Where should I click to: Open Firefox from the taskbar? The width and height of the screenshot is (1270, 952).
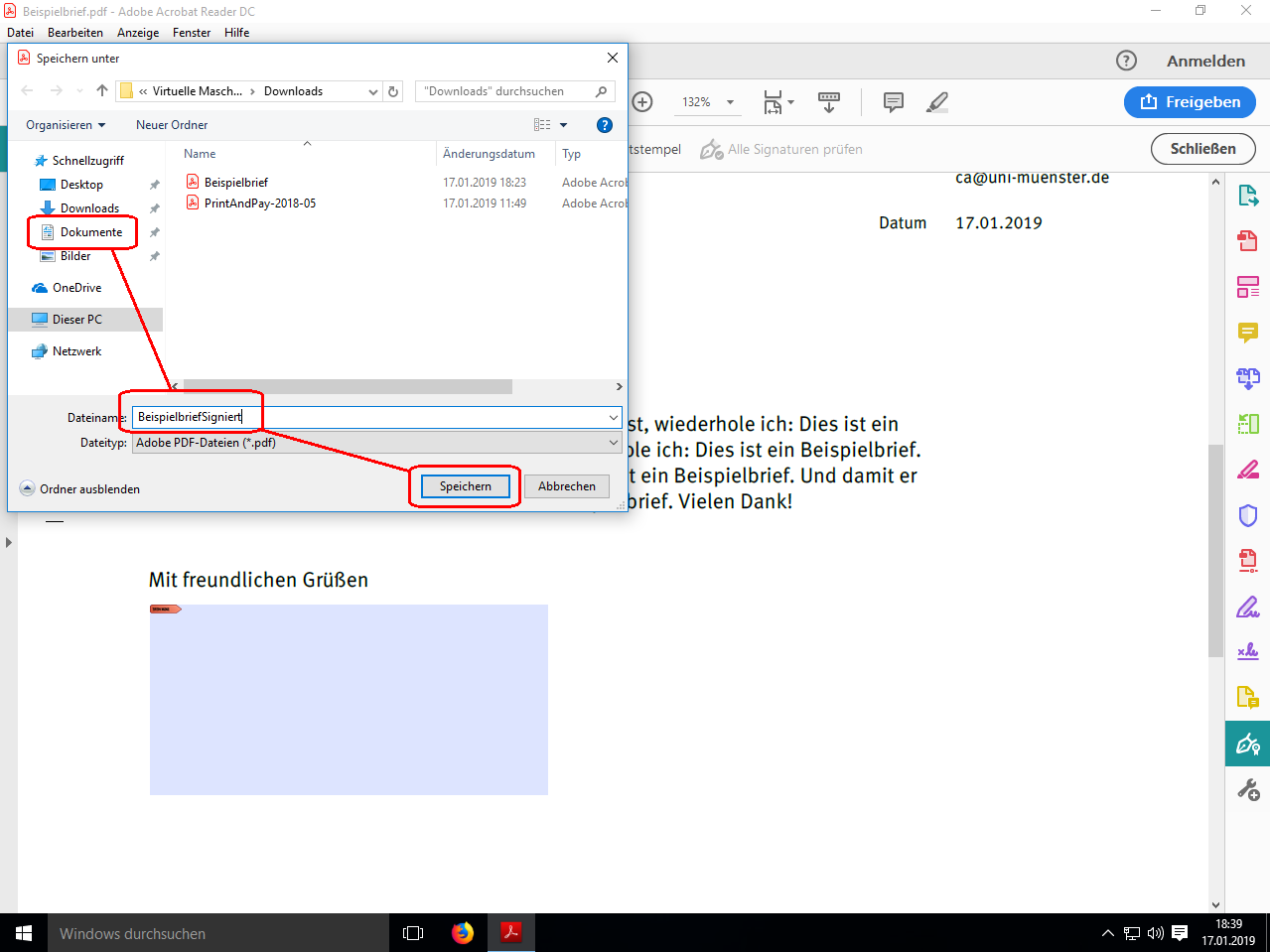click(463, 932)
